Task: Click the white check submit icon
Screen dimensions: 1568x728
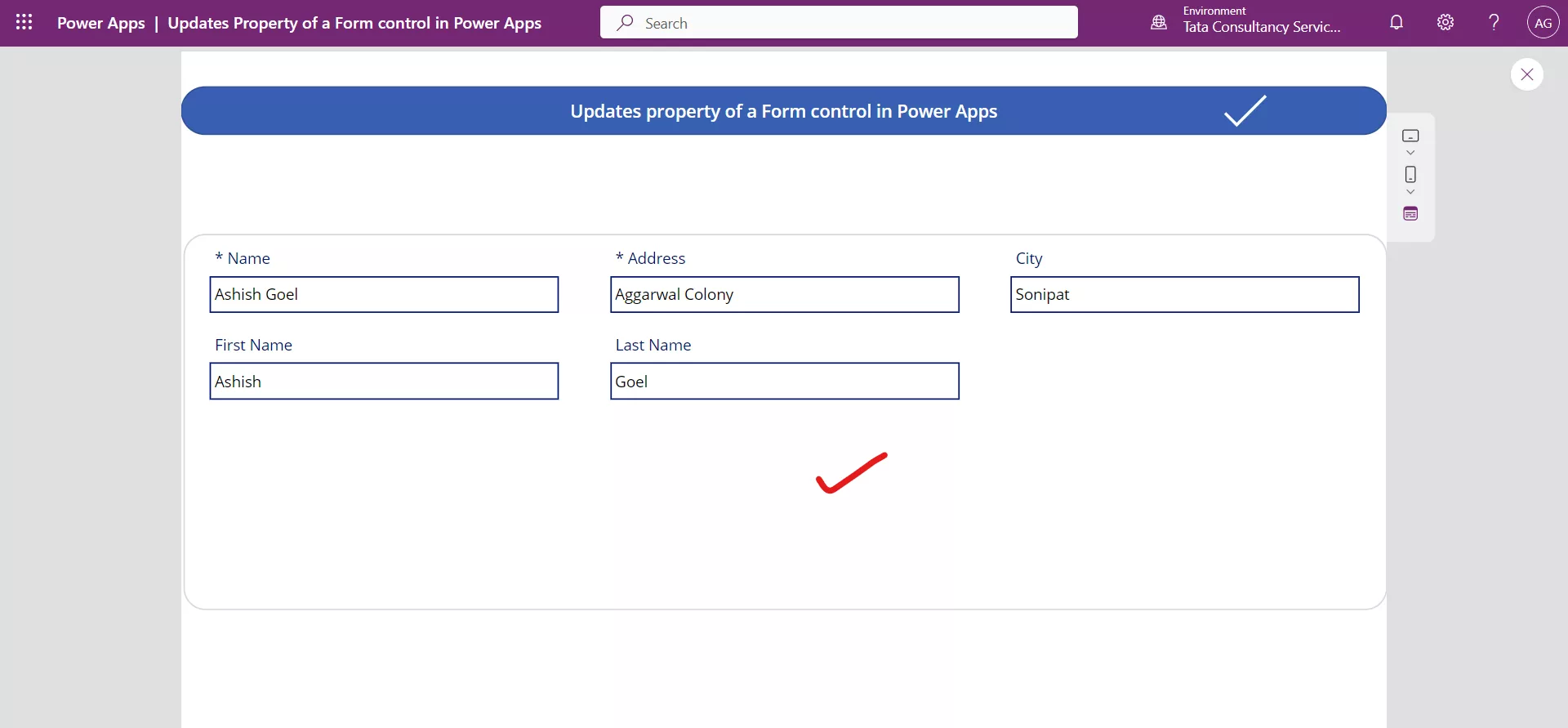Action: pos(1245,111)
